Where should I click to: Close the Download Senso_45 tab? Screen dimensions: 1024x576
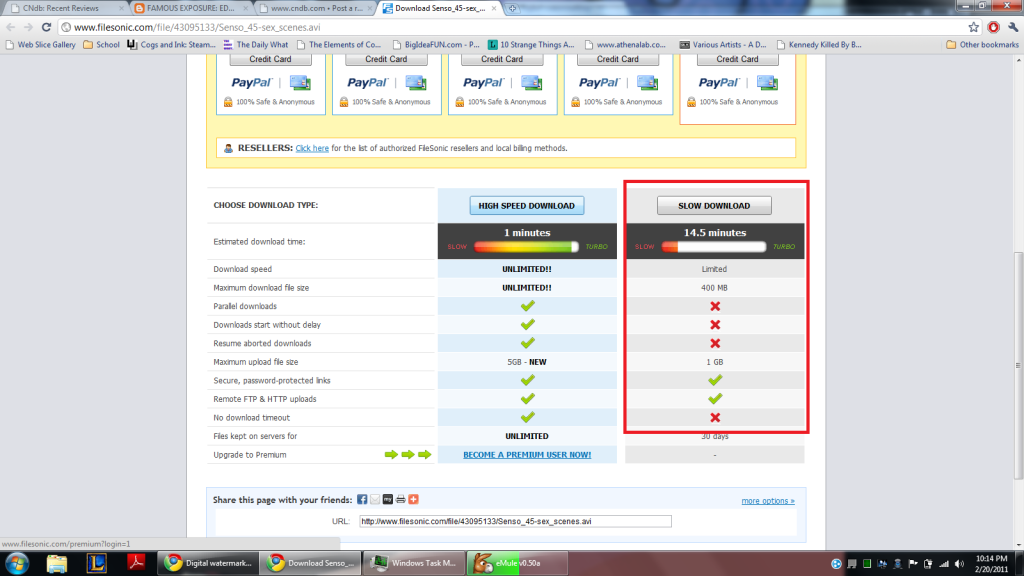tap(494, 8)
